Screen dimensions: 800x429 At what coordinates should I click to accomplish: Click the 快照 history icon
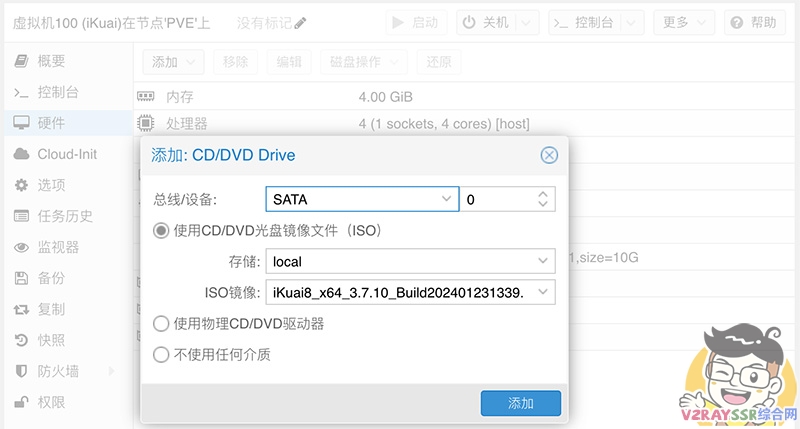pyautogui.click(x=21, y=340)
